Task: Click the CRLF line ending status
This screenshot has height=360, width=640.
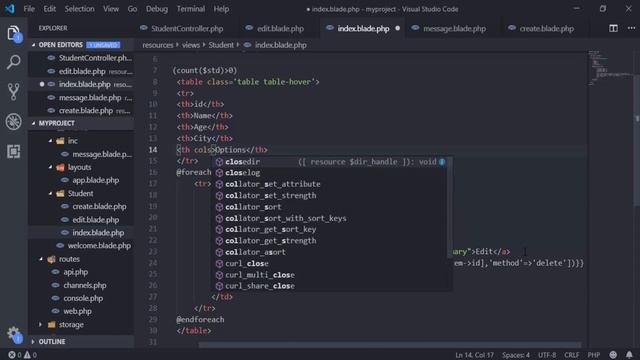Action: [571, 355]
